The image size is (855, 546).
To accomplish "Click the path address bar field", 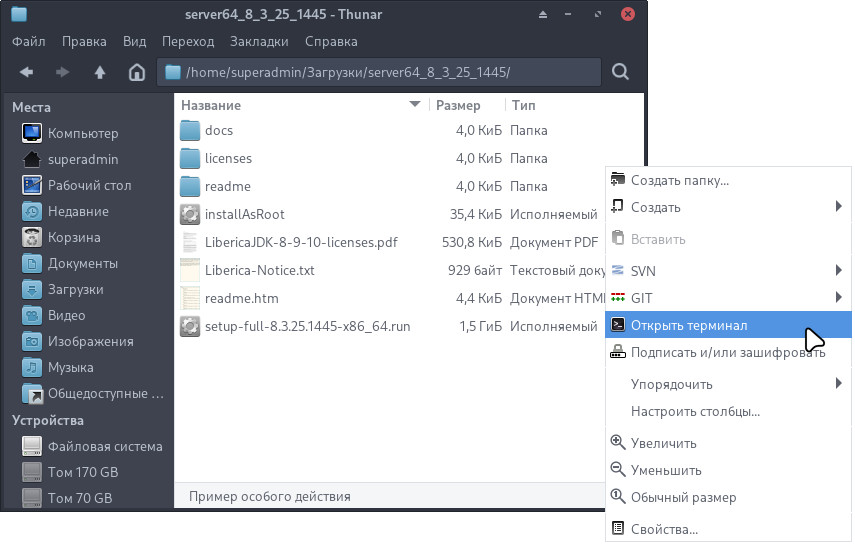I will click(380, 72).
